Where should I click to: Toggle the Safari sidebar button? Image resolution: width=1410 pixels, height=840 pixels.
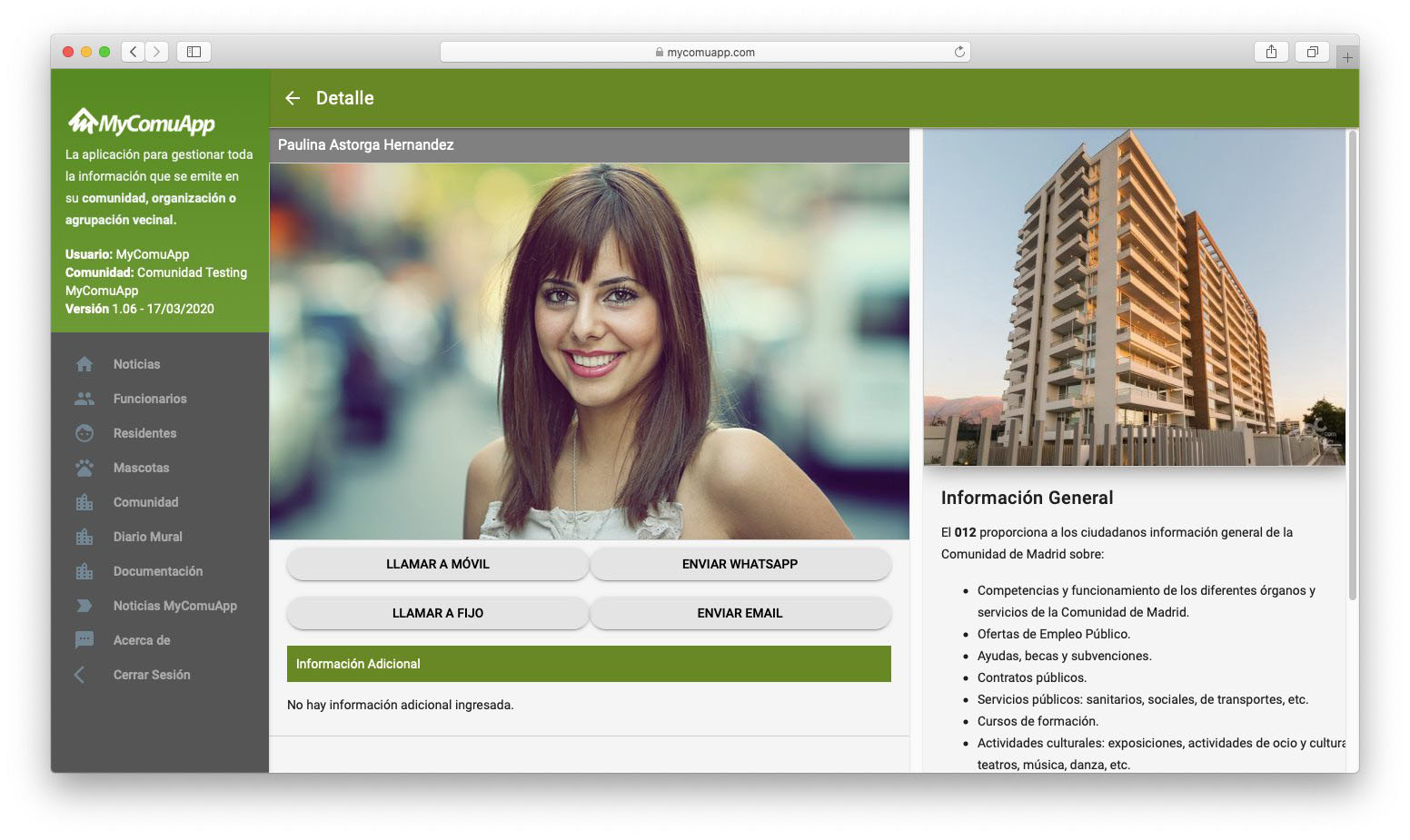(x=194, y=52)
